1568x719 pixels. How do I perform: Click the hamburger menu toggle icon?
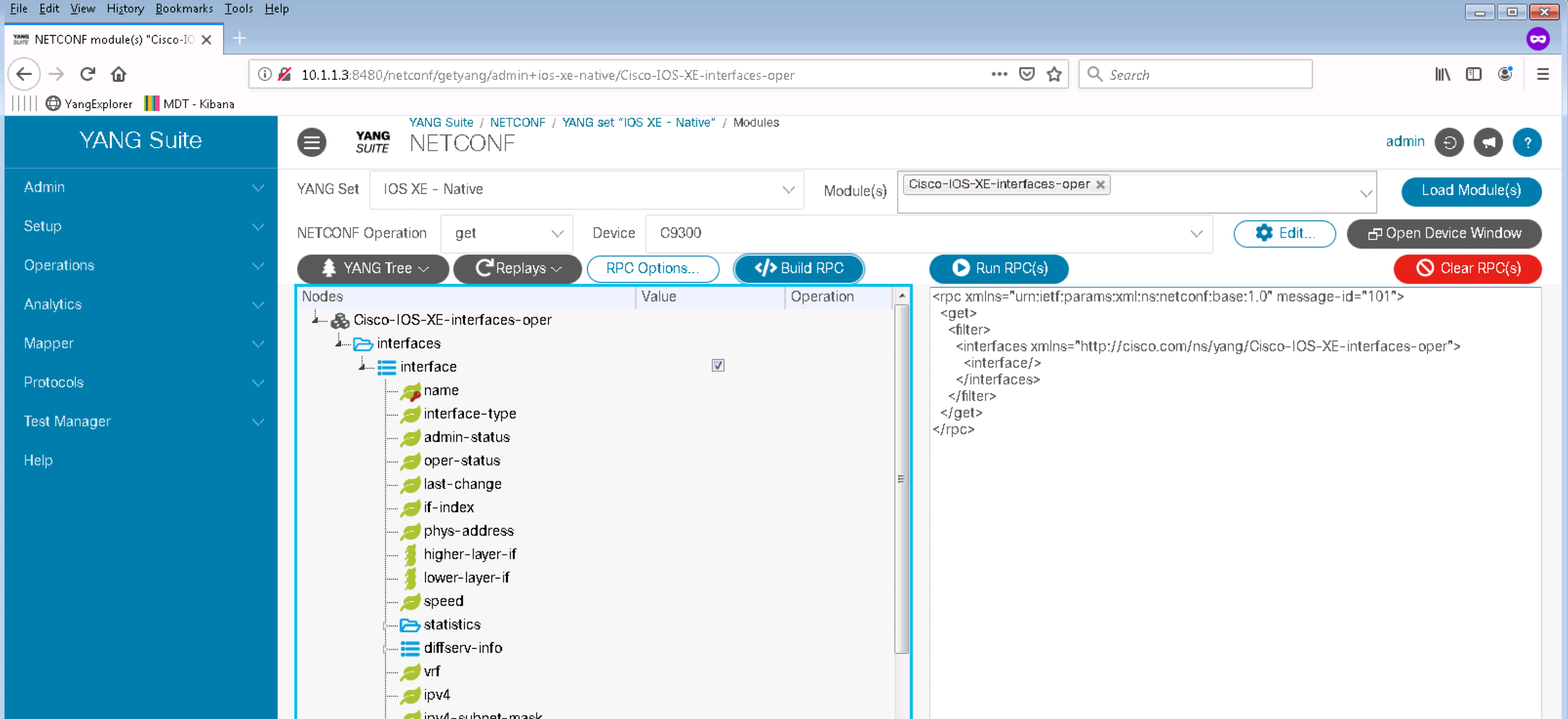[x=311, y=143]
